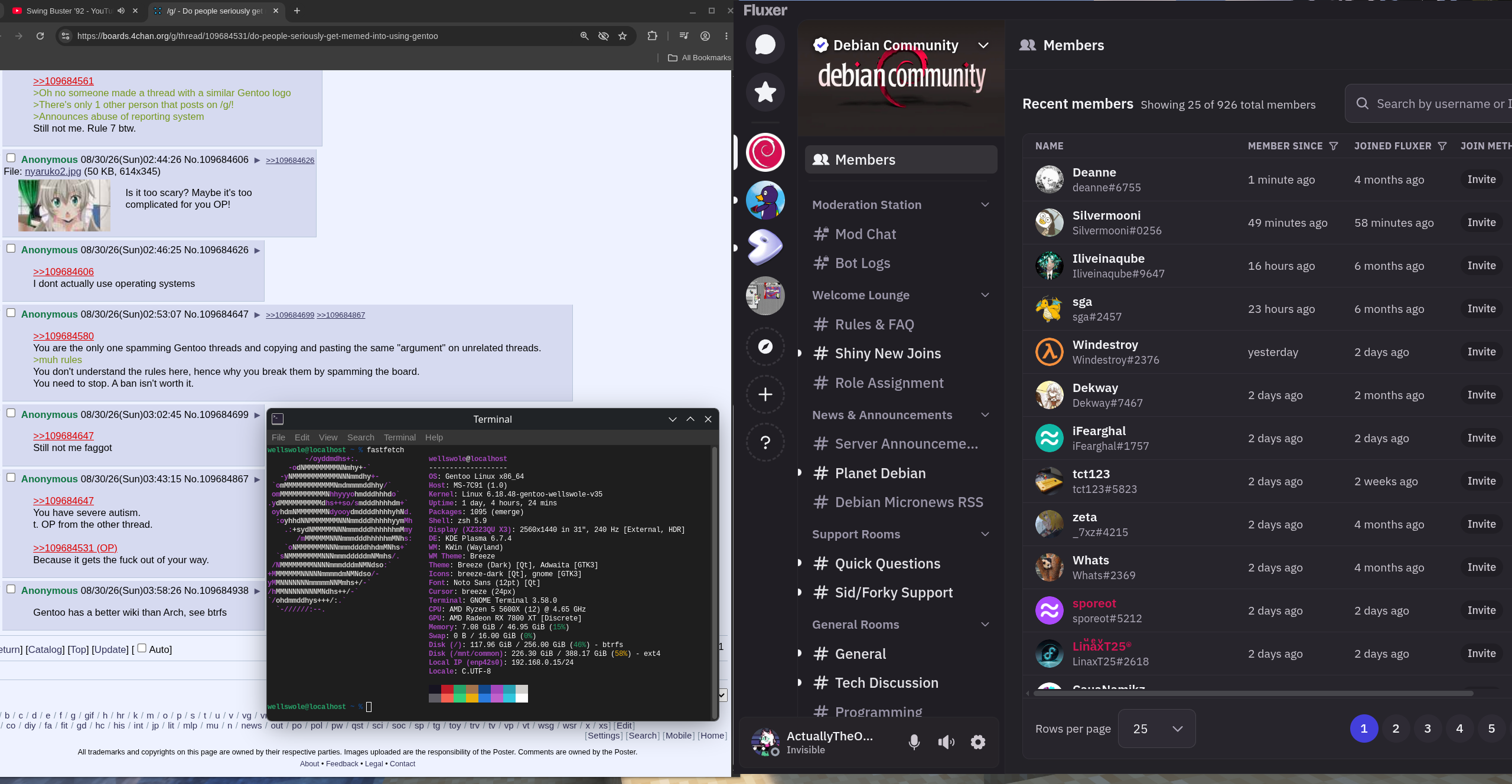
Task: Open the compass discover servers icon
Action: click(x=765, y=347)
